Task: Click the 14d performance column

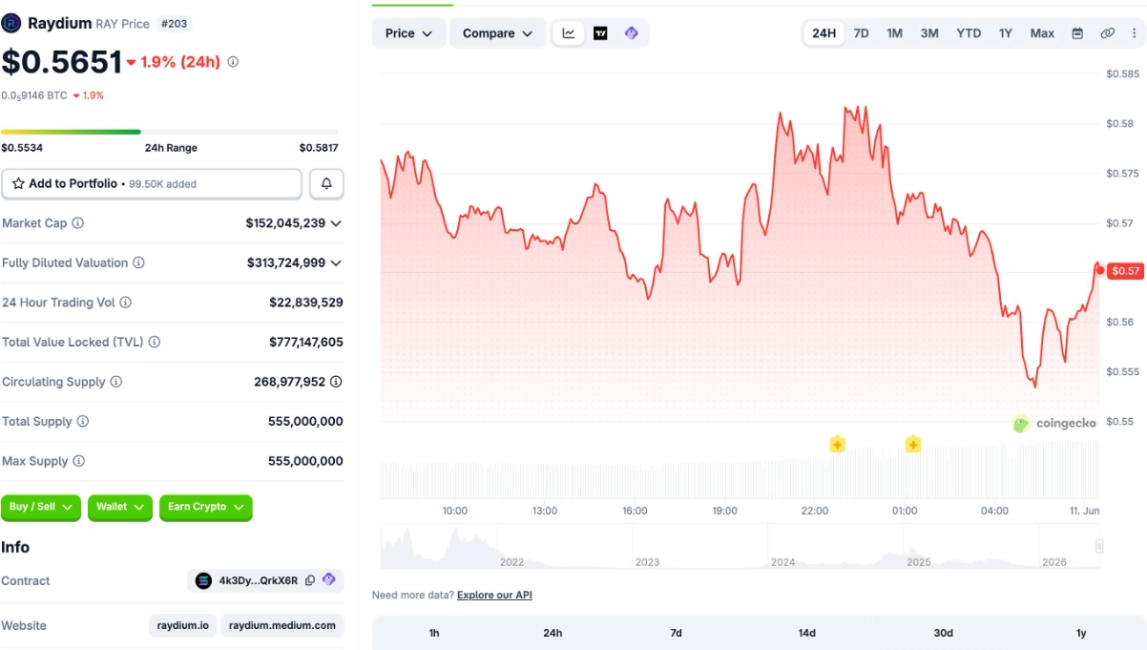Action: [807, 633]
